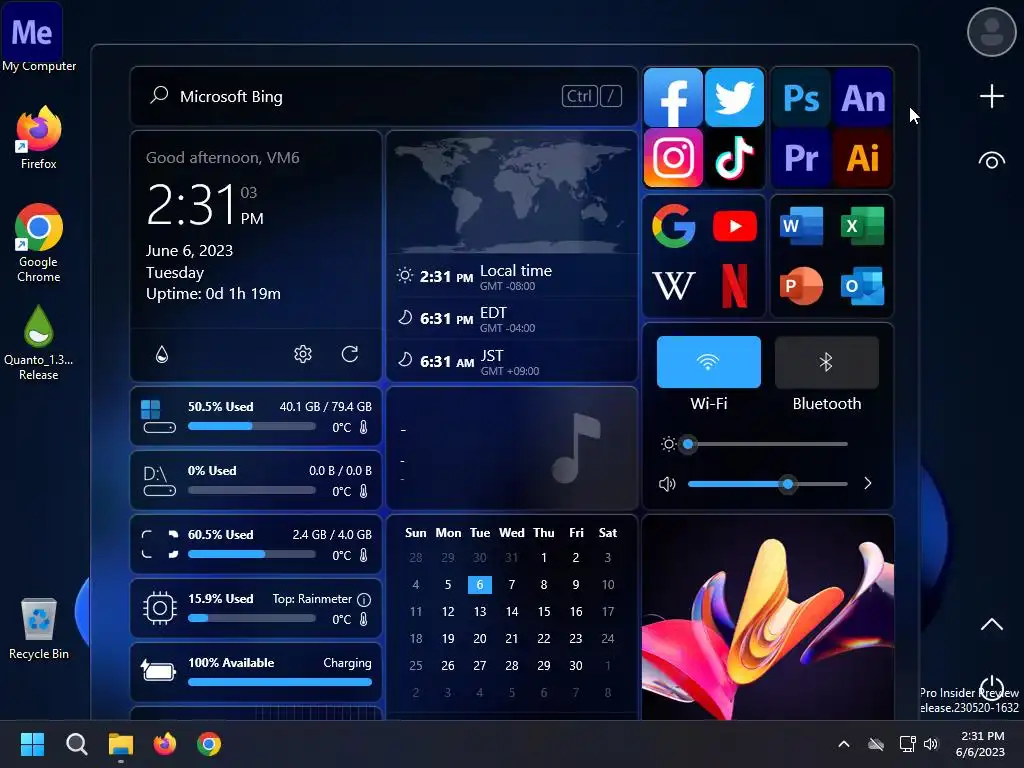Open Adobe Animate via the An icon

[863, 97]
